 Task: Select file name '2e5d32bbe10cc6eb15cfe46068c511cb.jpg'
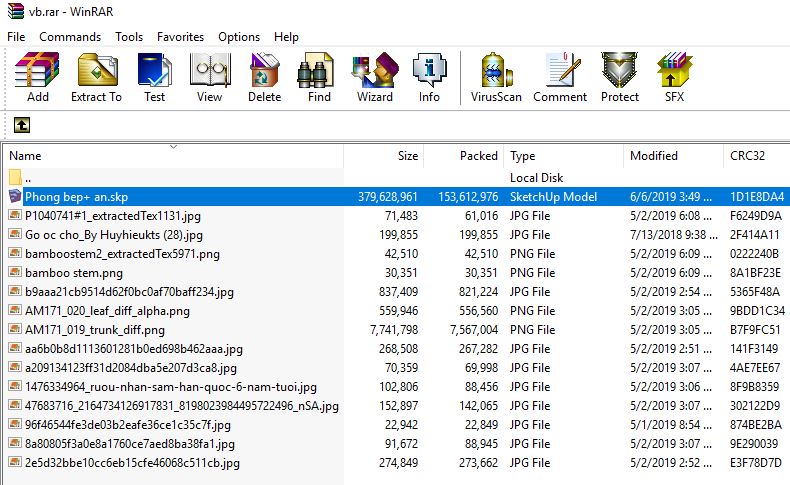[x=133, y=463]
